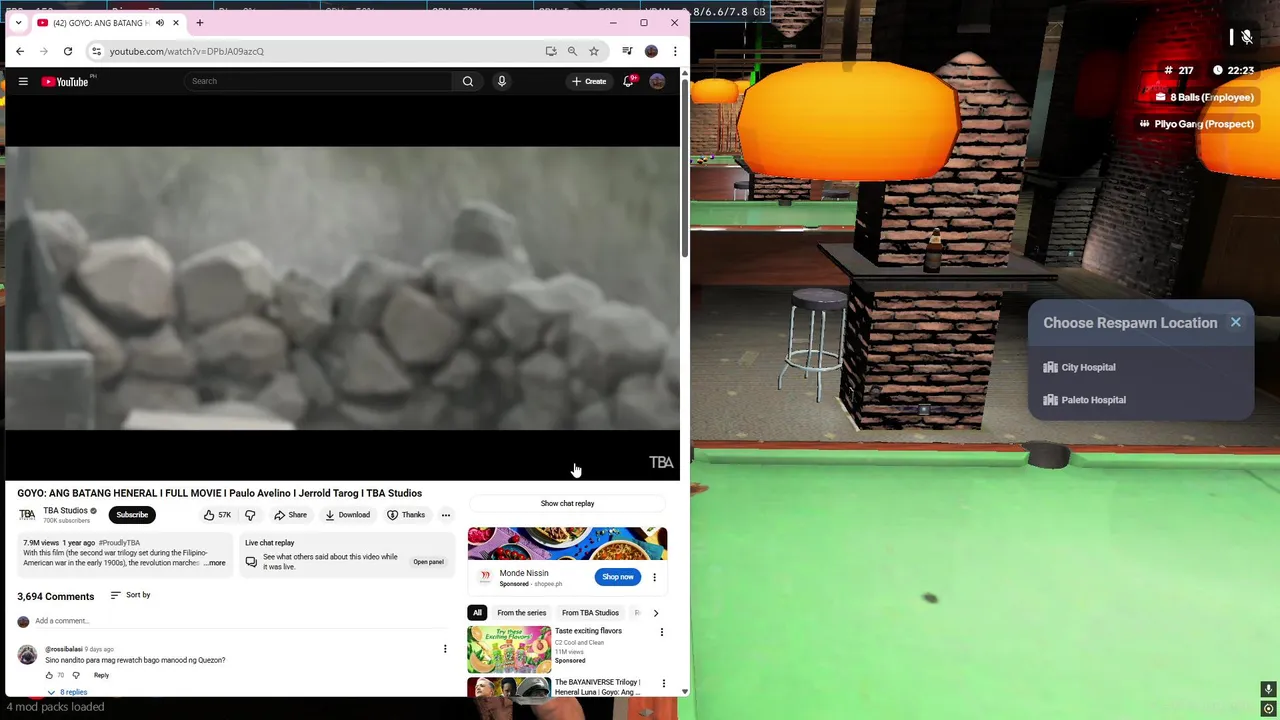Open the live chat replay panel
This screenshot has height=720, width=1280.
(428, 562)
